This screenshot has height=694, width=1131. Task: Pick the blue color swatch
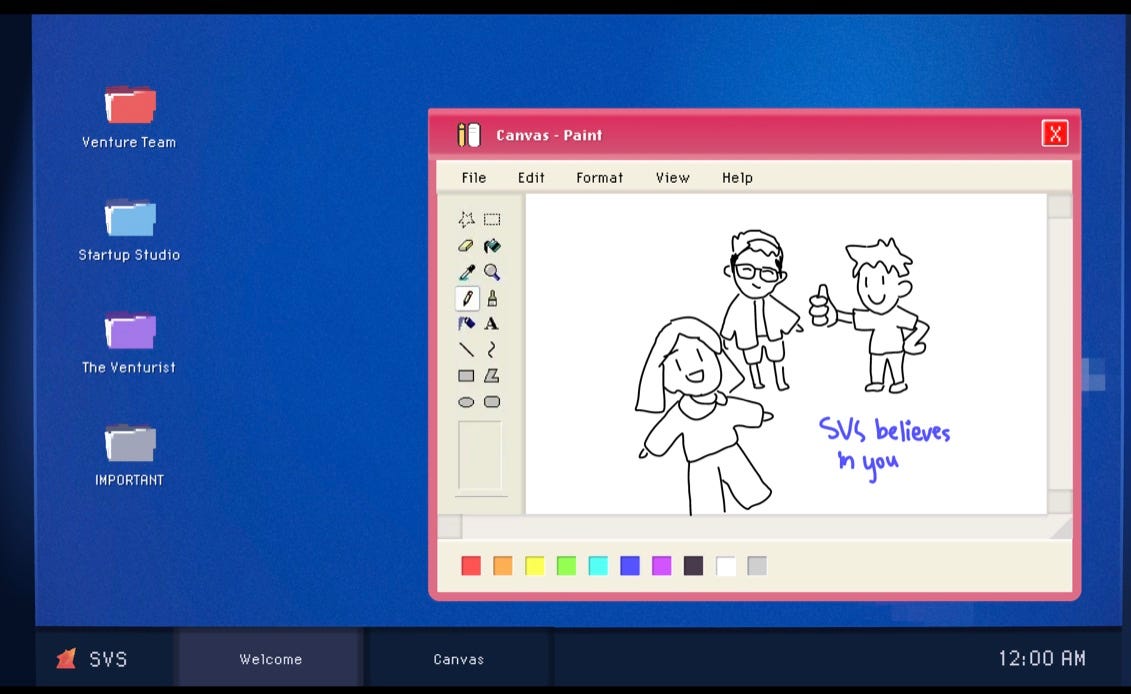pos(630,566)
